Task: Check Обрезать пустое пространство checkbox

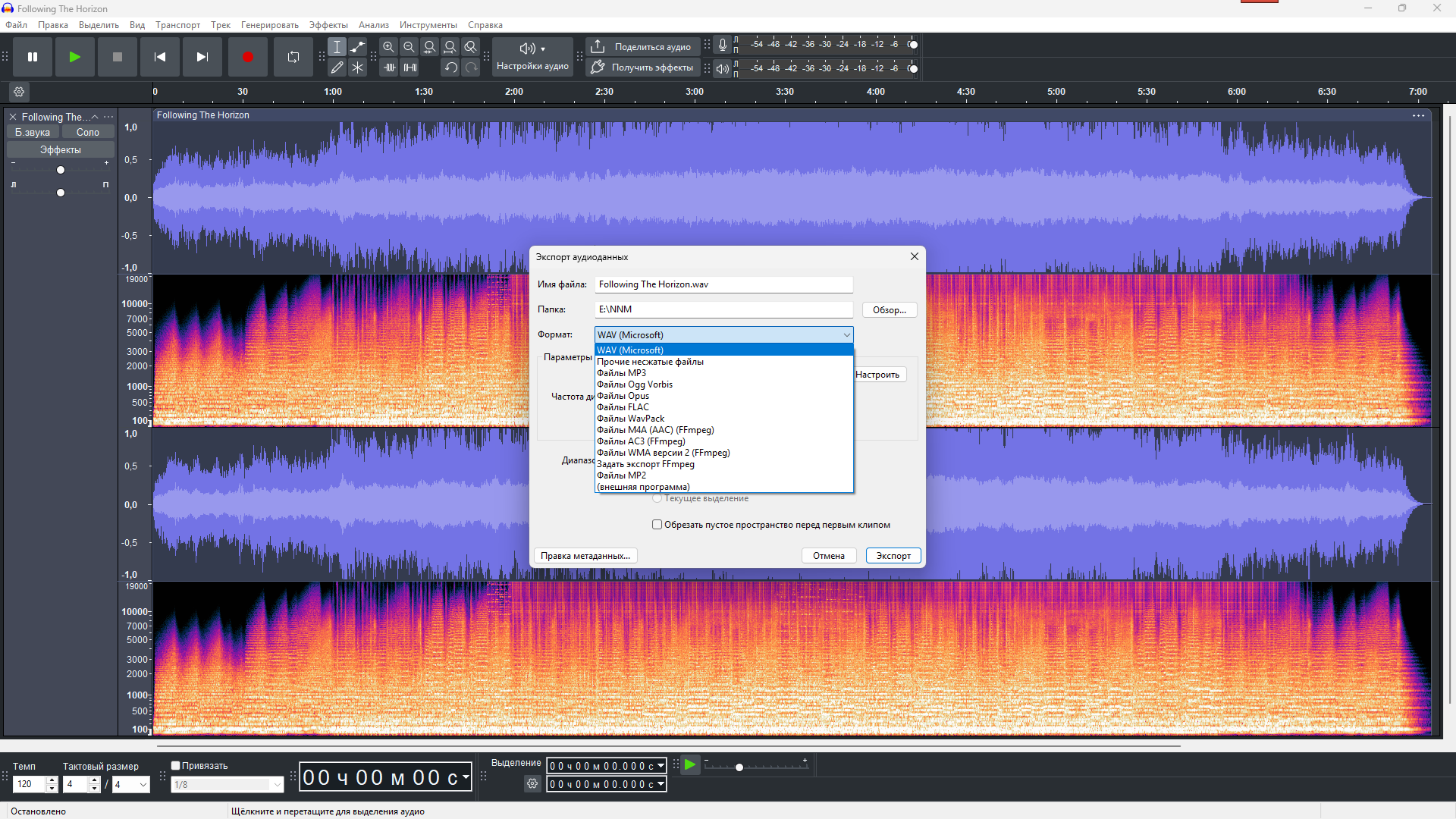Action: point(657,525)
